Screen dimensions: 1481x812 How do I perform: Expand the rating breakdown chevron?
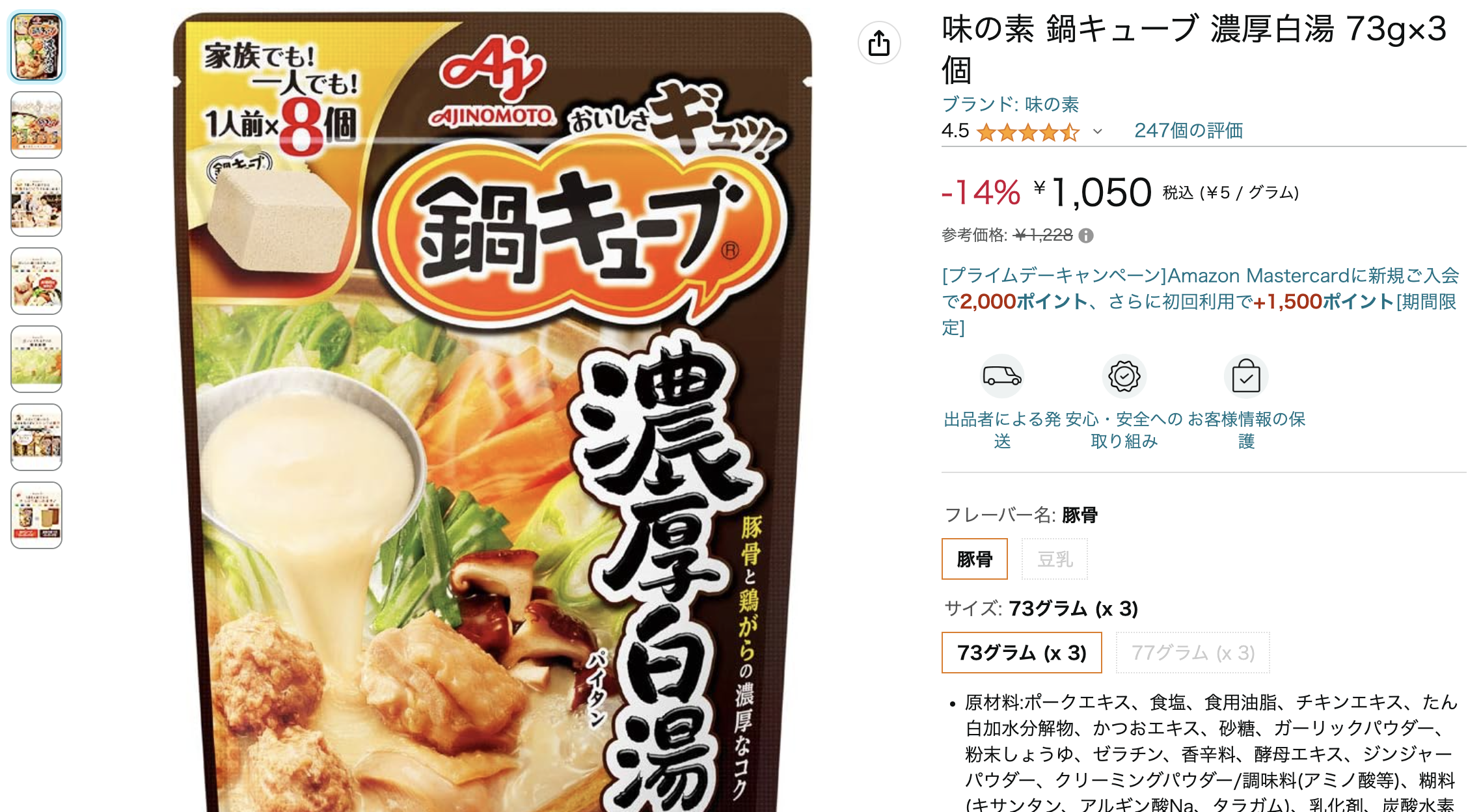[1098, 131]
